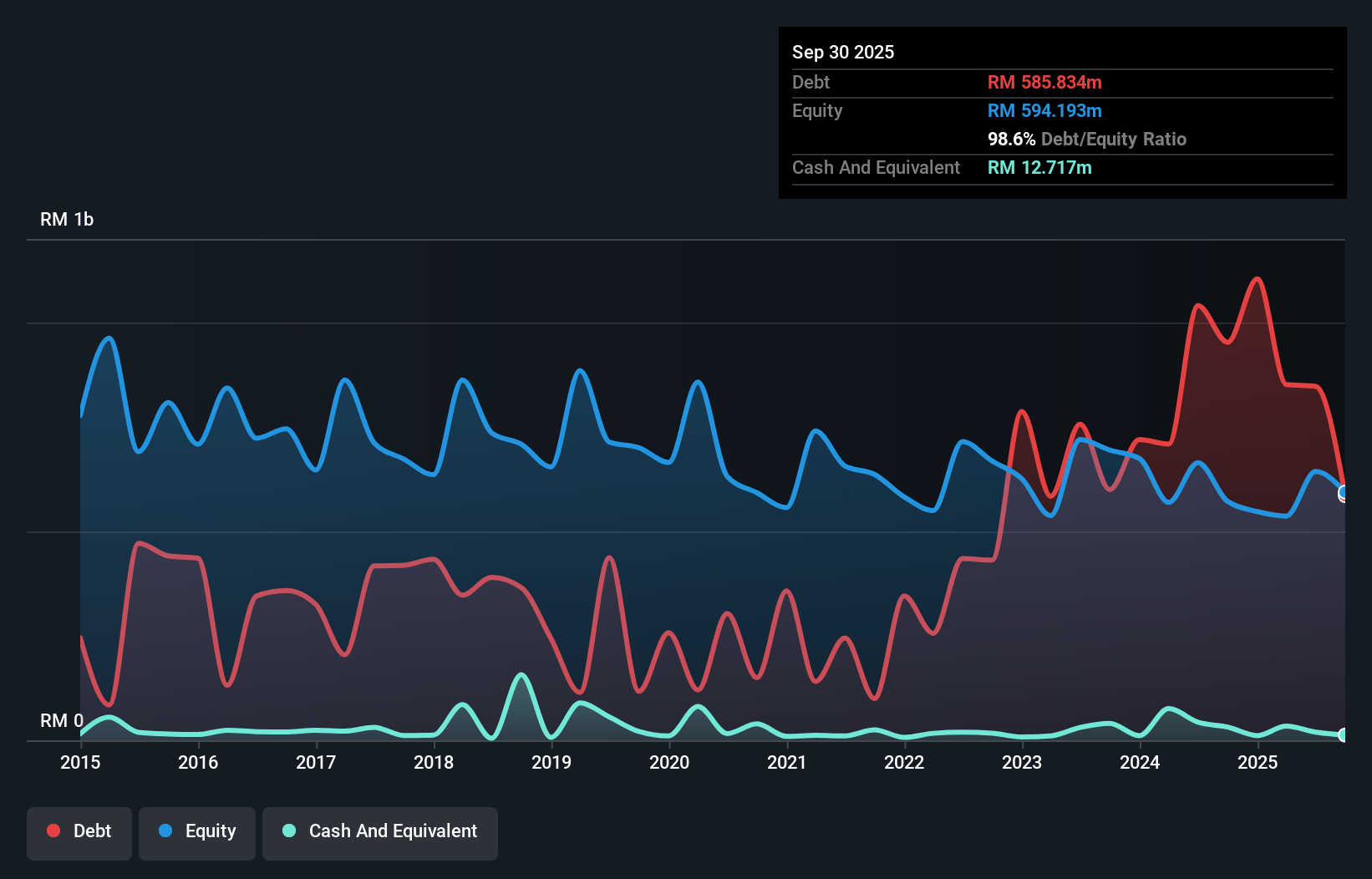Click the red Debt value RM 585.834m

1044,82
